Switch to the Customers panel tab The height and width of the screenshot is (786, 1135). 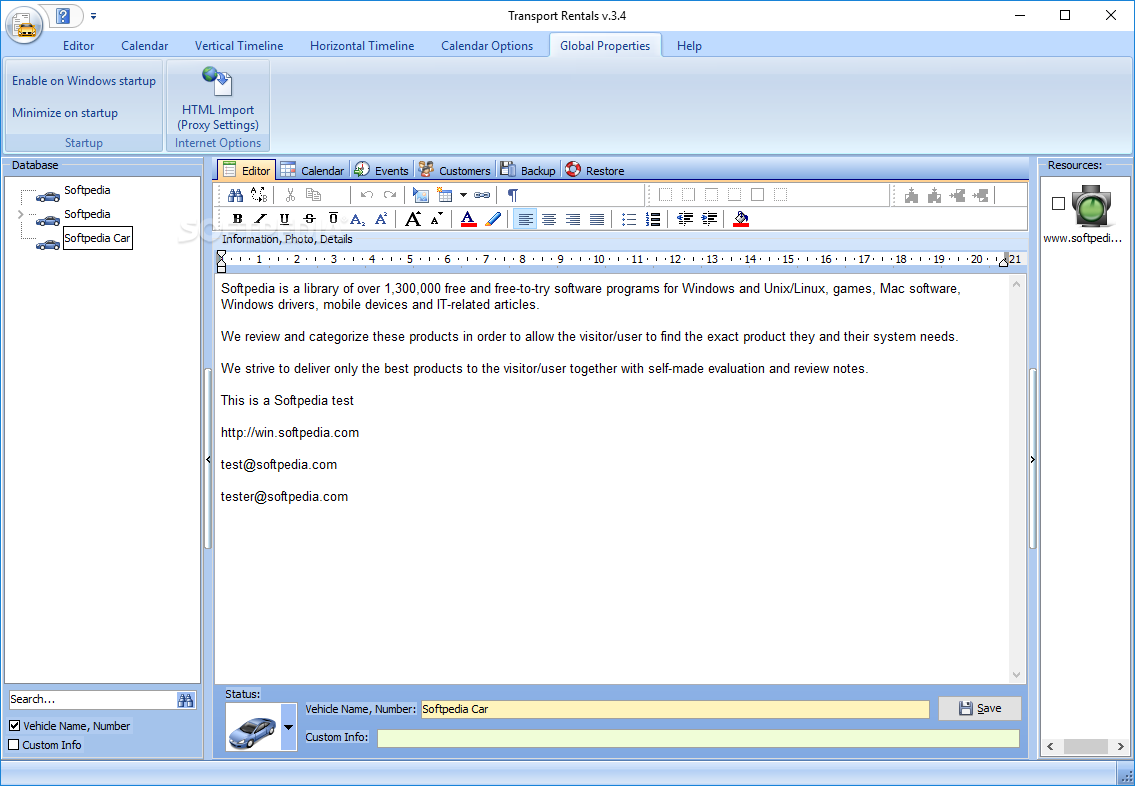tap(455, 171)
